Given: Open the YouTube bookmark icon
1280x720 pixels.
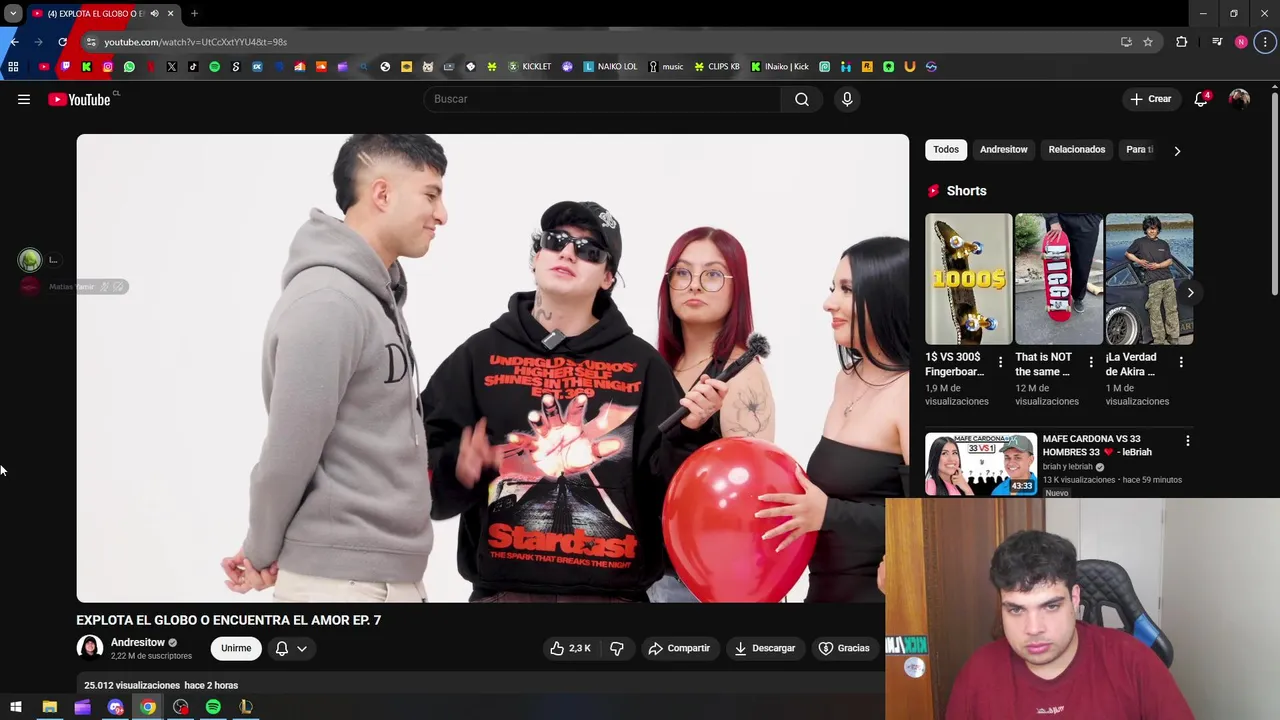Looking at the screenshot, I should point(44,67).
